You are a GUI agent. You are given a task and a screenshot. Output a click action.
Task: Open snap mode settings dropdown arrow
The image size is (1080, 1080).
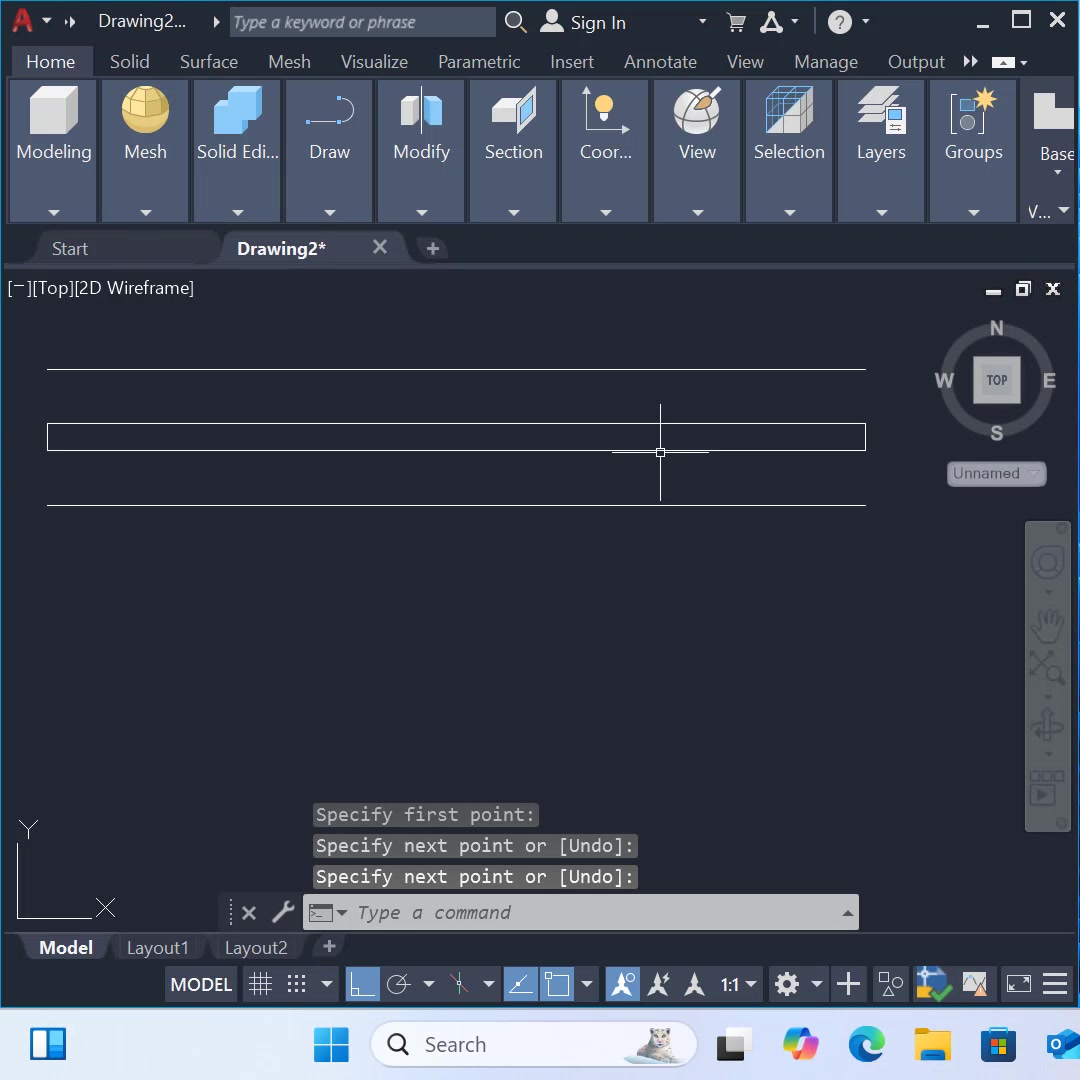pos(327,984)
